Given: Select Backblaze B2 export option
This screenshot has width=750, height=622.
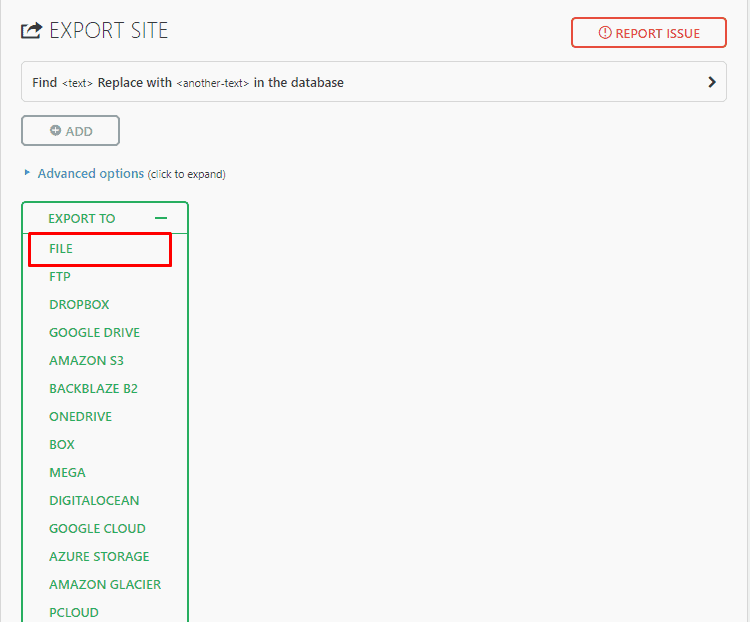Looking at the screenshot, I should [93, 389].
